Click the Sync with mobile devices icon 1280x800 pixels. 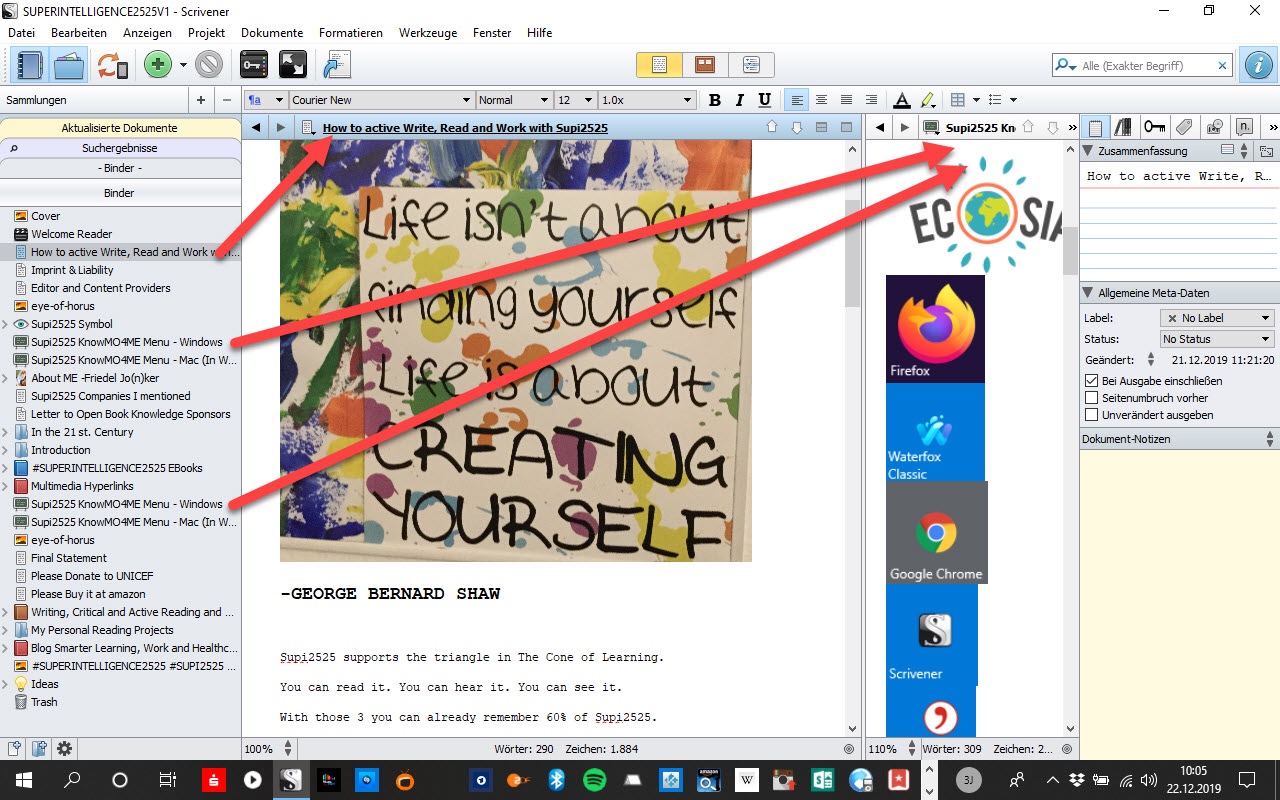[x=112, y=66]
